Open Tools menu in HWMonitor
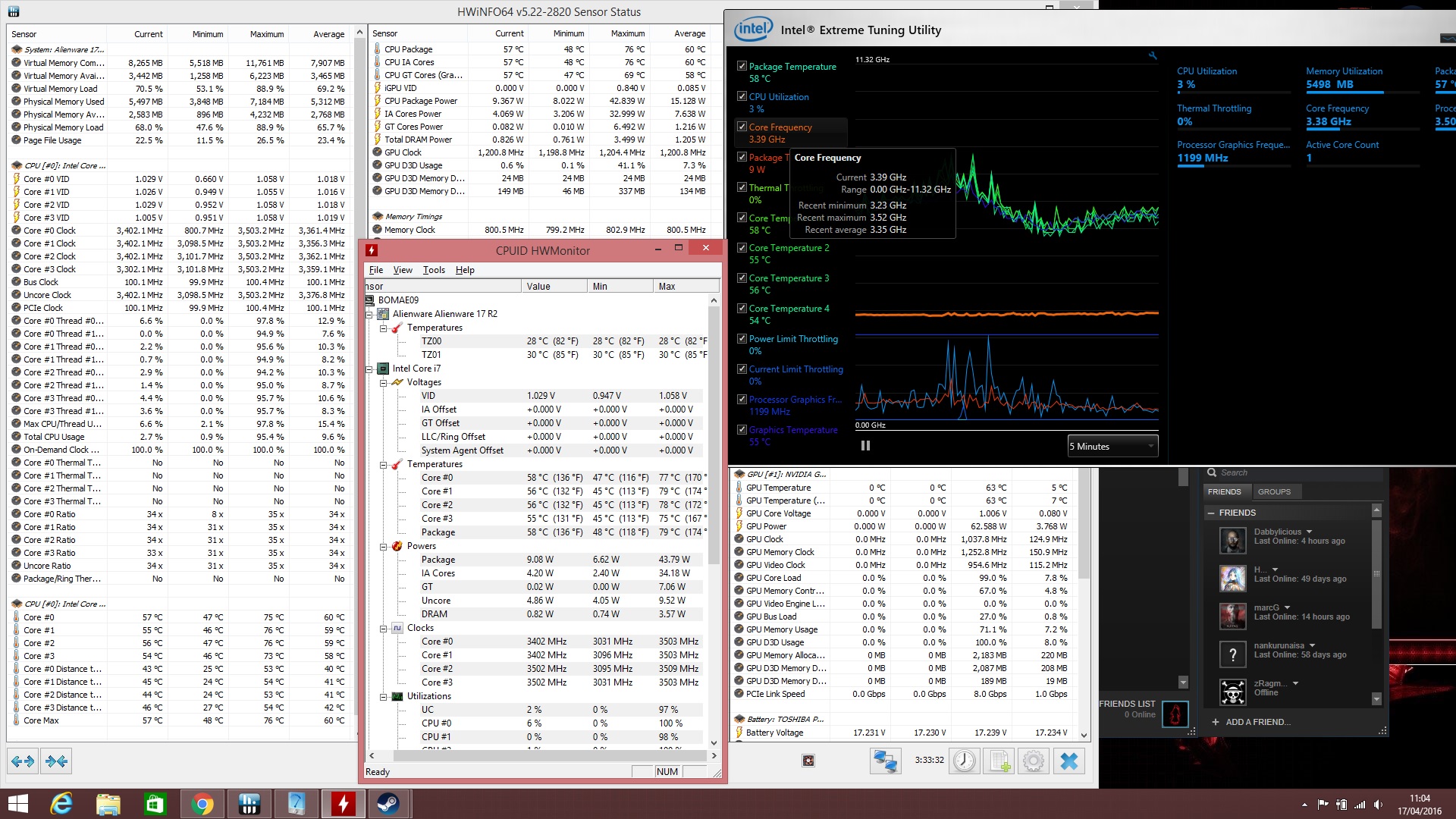Image resolution: width=1456 pixels, height=819 pixels. pyautogui.click(x=434, y=270)
